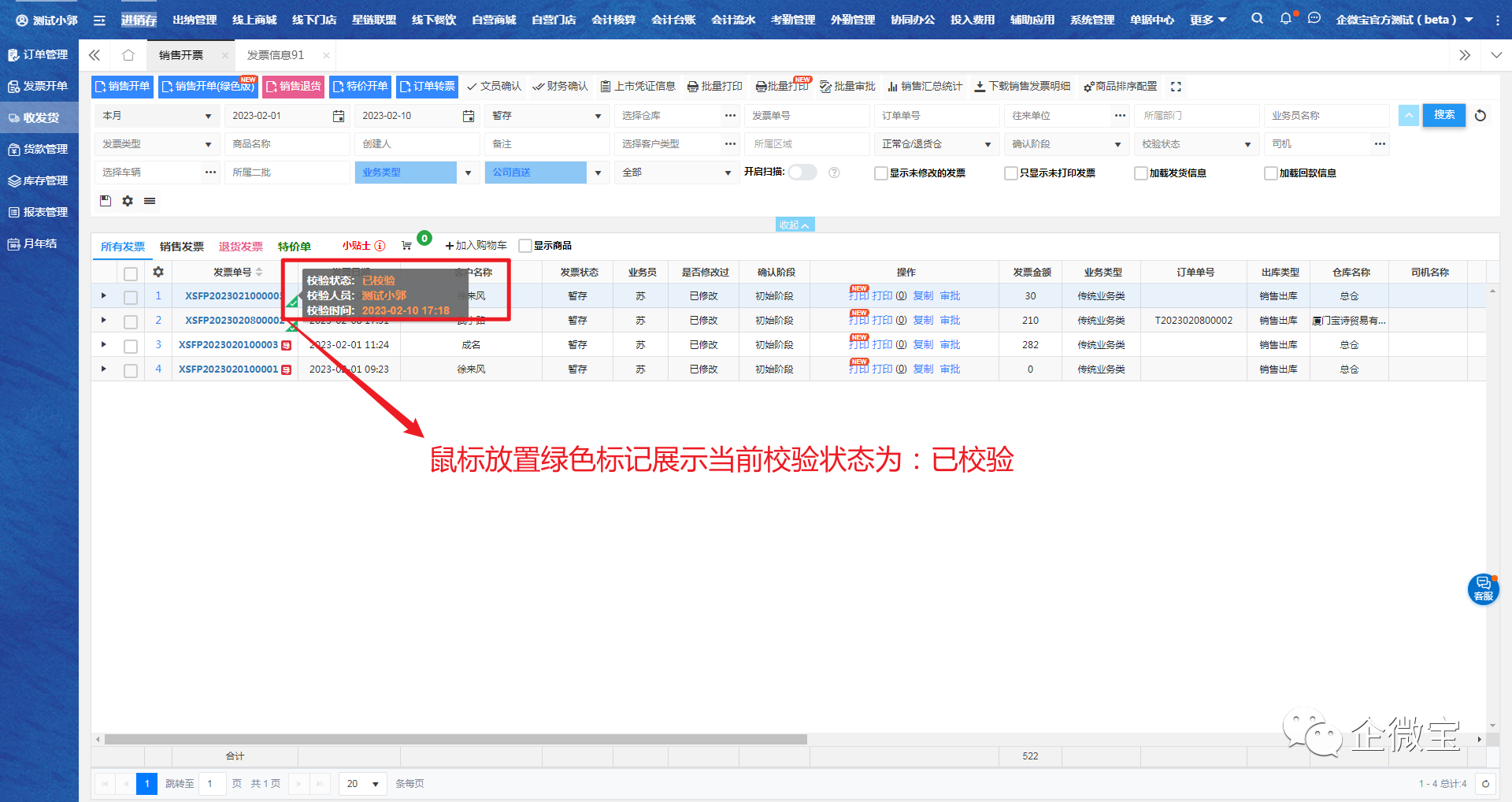Open 会计核算 in the top menu

[x=613, y=20]
